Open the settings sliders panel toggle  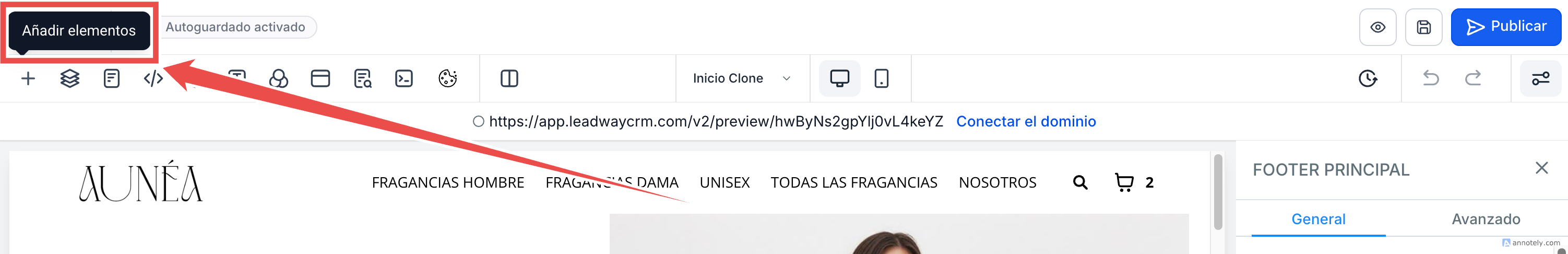[1541, 78]
